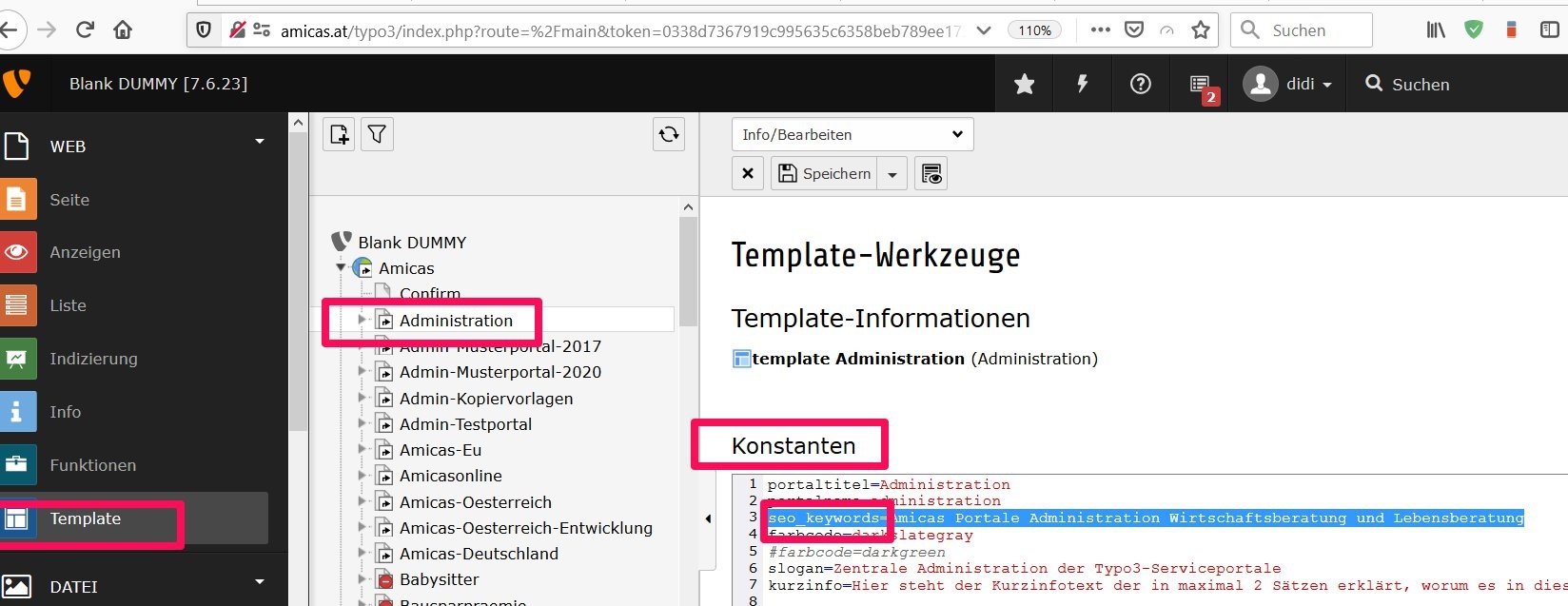Refresh the page tree
The width and height of the screenshot is (1568, 606).
click(x=669, y=134)
